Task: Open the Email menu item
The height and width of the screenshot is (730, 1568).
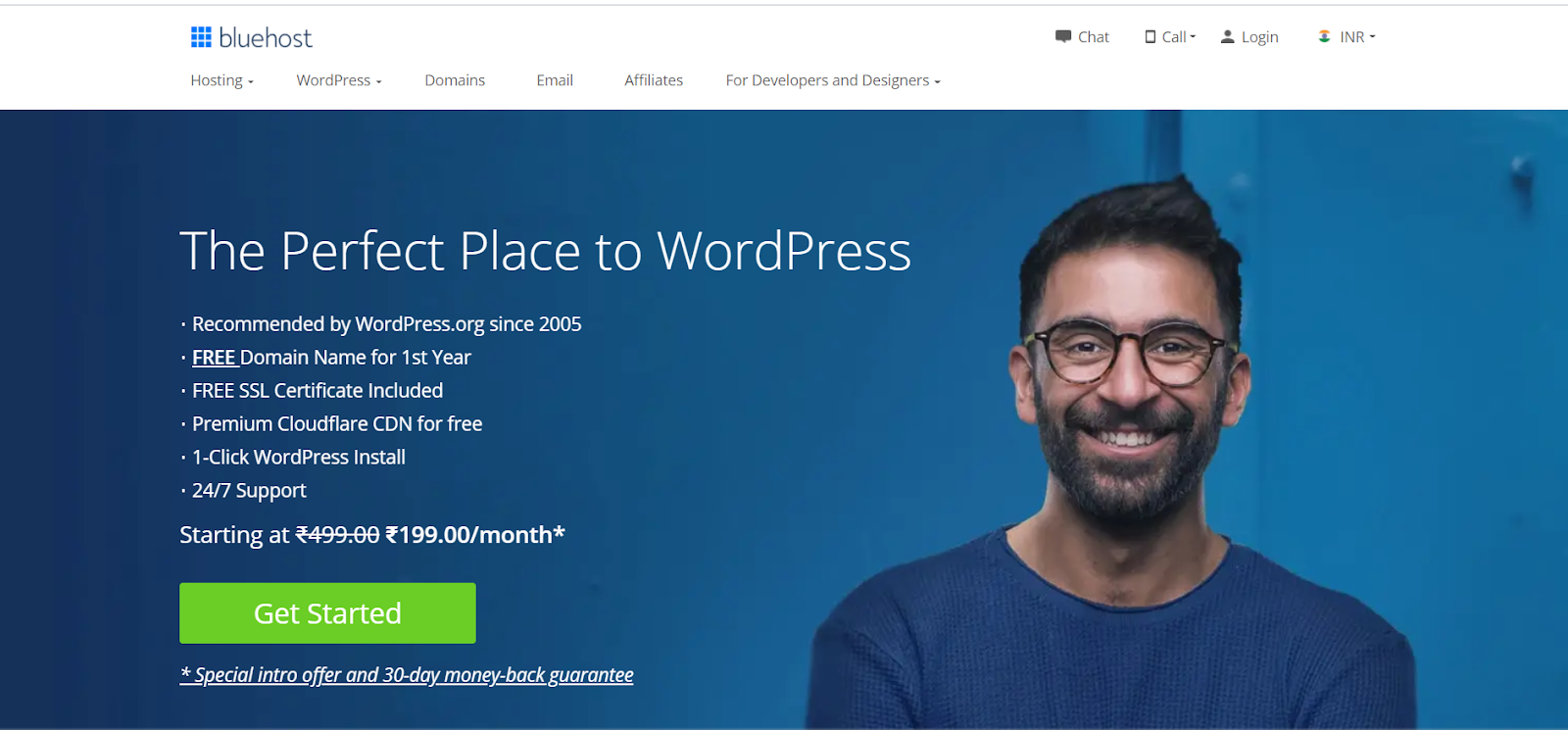Action: (x=555, y=80)
